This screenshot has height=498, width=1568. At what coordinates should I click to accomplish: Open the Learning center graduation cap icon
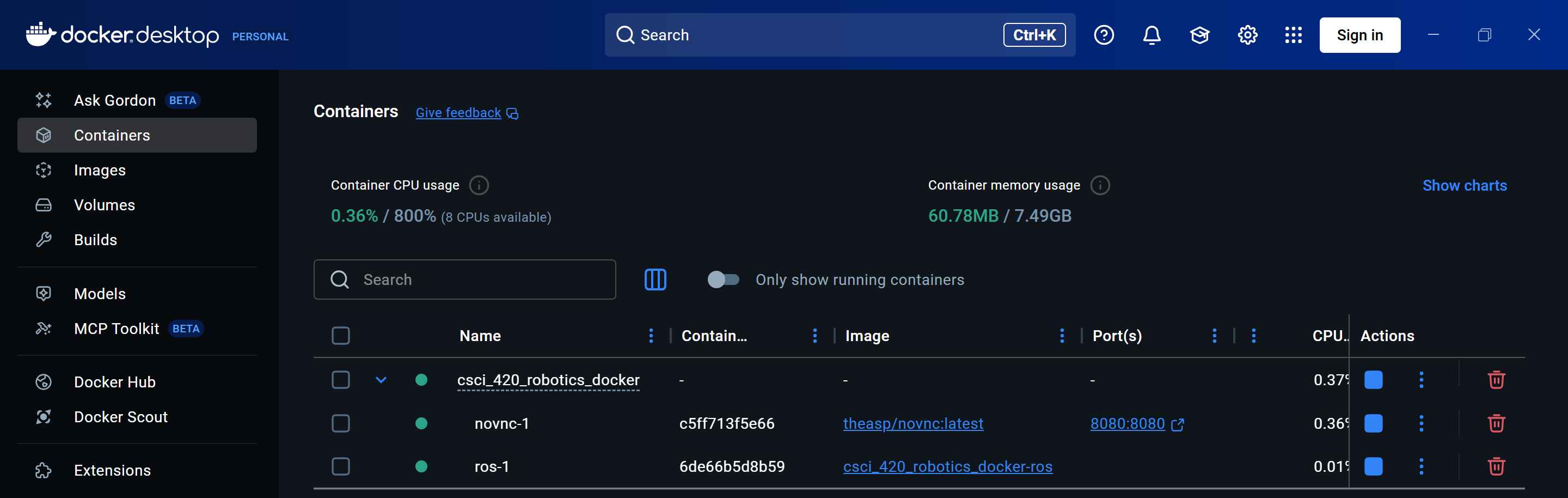tap(1199, 35)
